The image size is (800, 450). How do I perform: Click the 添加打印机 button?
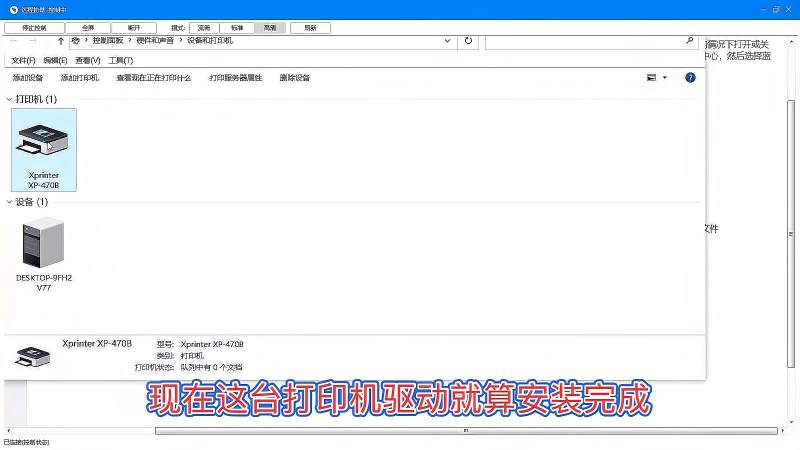tap(79, 77)
